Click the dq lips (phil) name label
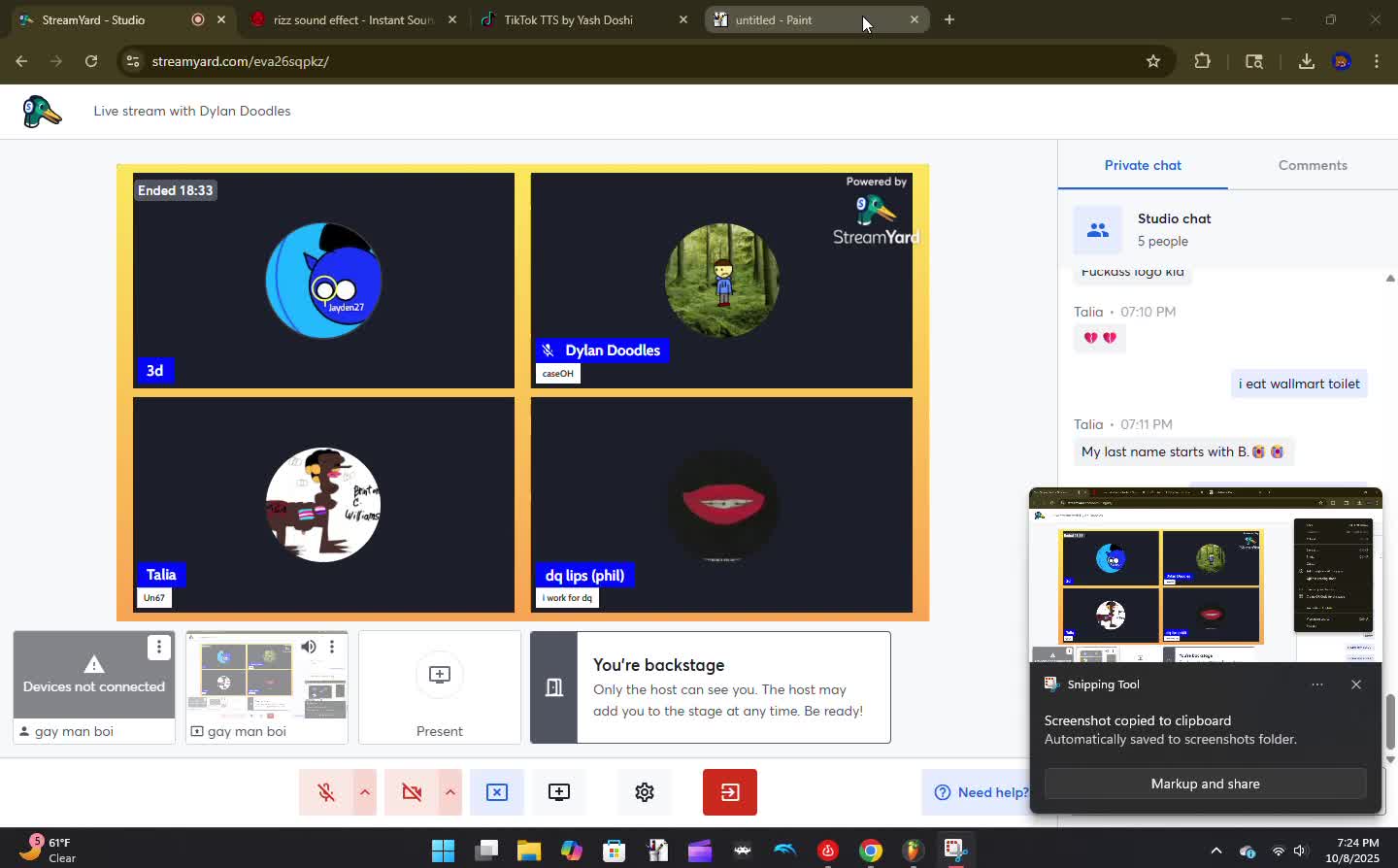The image size is (1398, 868). coord(584,576)
